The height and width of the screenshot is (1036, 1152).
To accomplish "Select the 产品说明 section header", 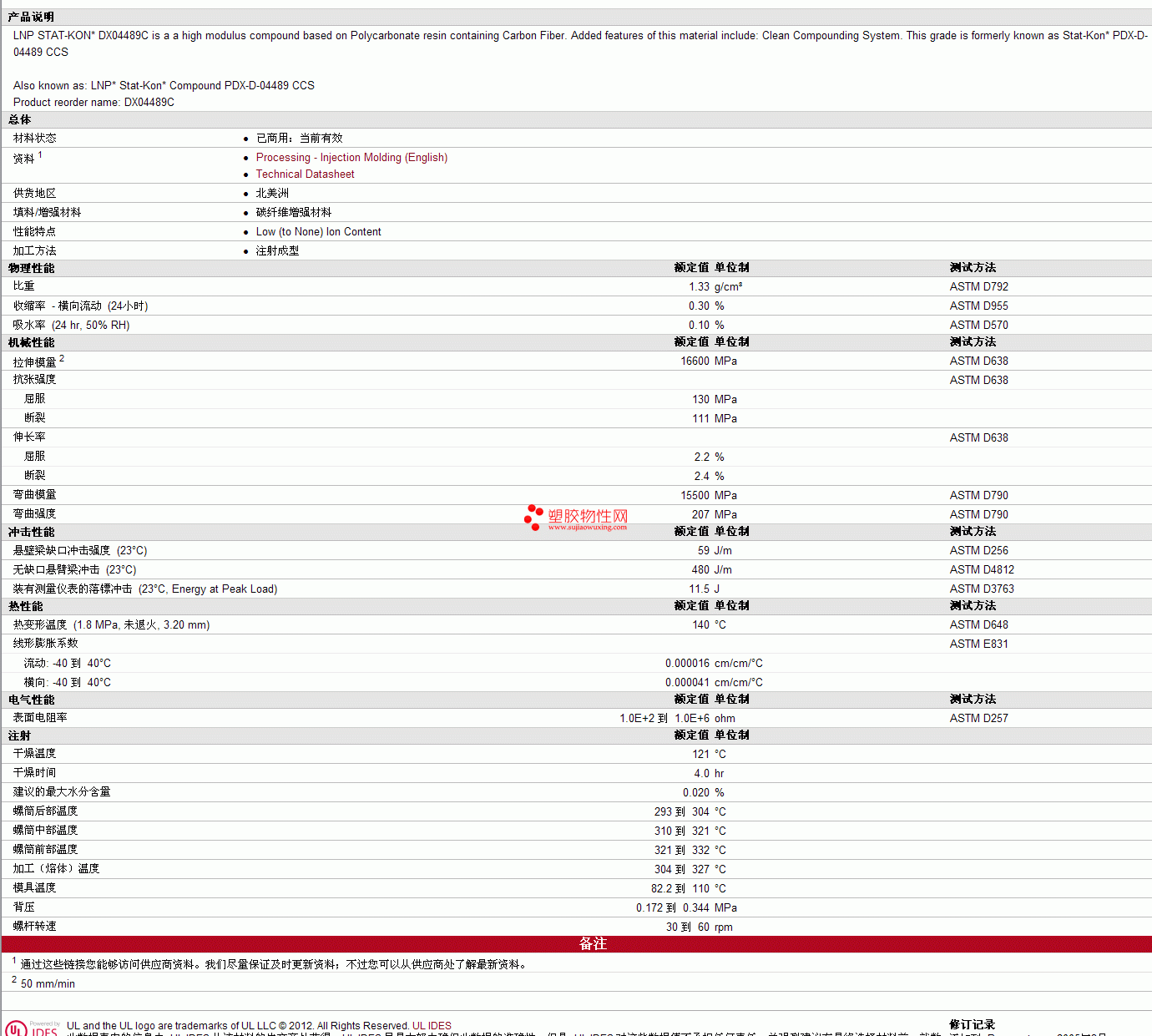I will (x=31, y=17).
